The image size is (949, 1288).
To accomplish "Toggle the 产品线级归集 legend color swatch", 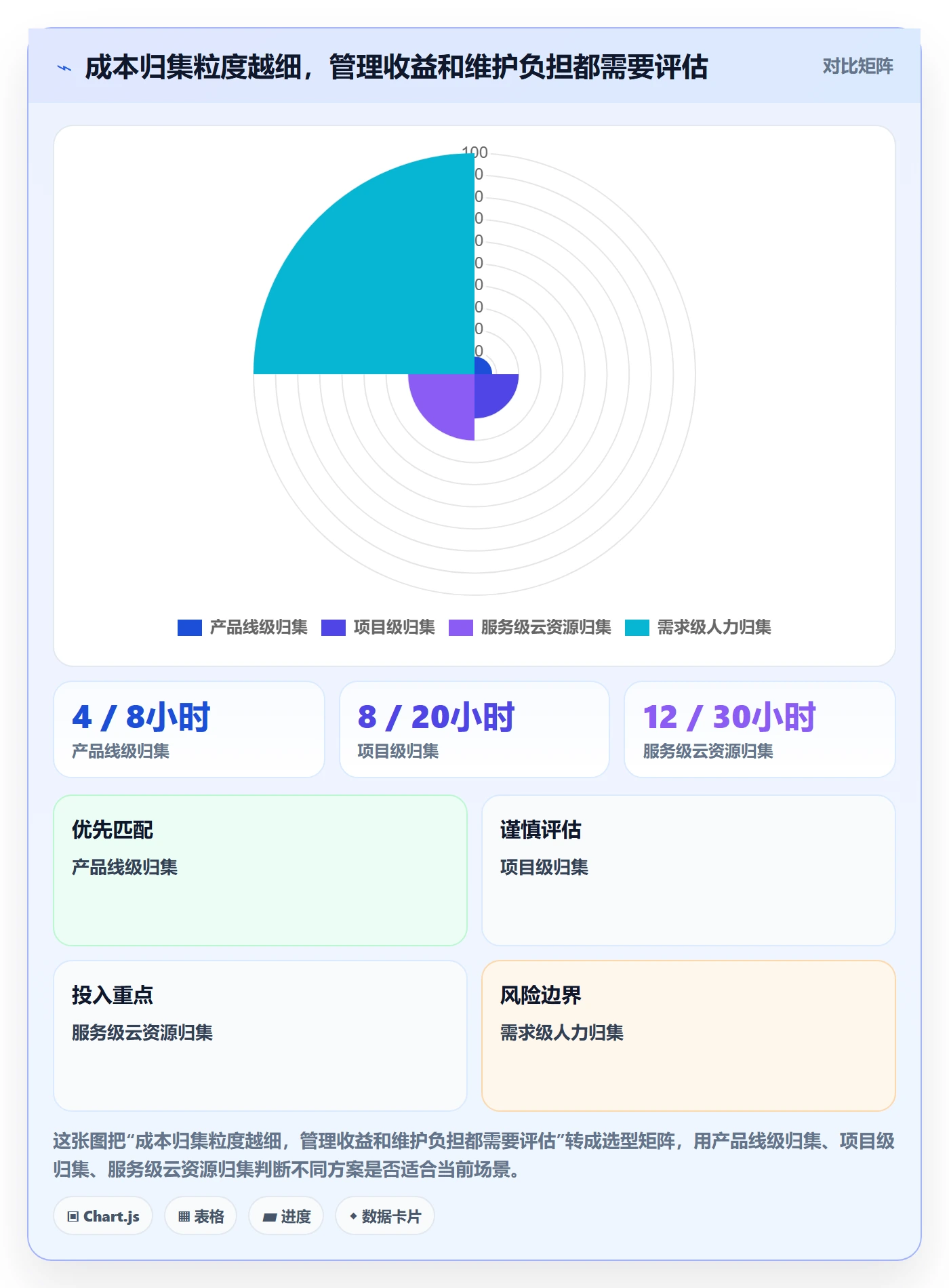I will click(x=190, y=628).
